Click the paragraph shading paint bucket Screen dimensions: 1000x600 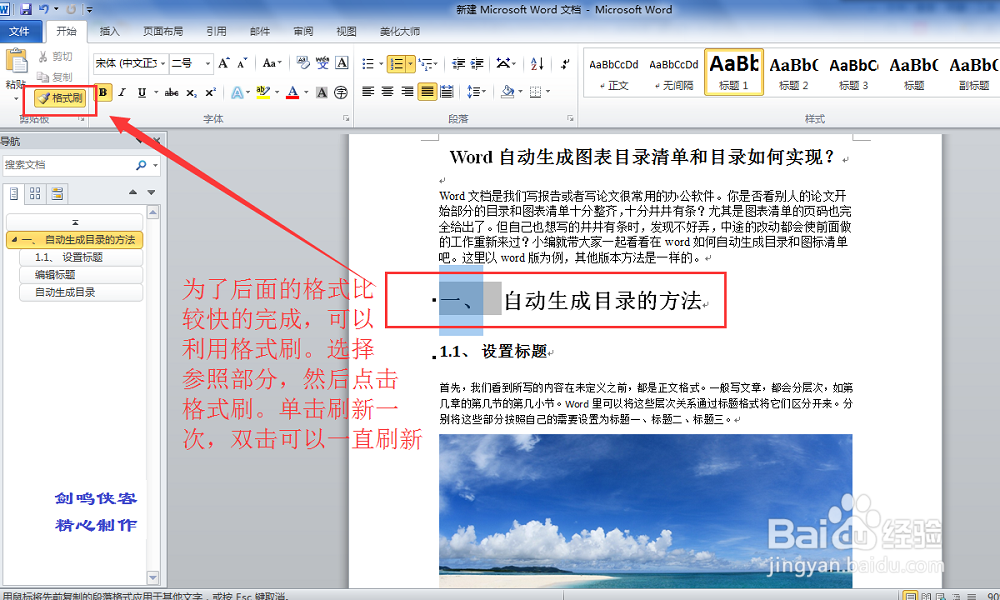point(507,92)
